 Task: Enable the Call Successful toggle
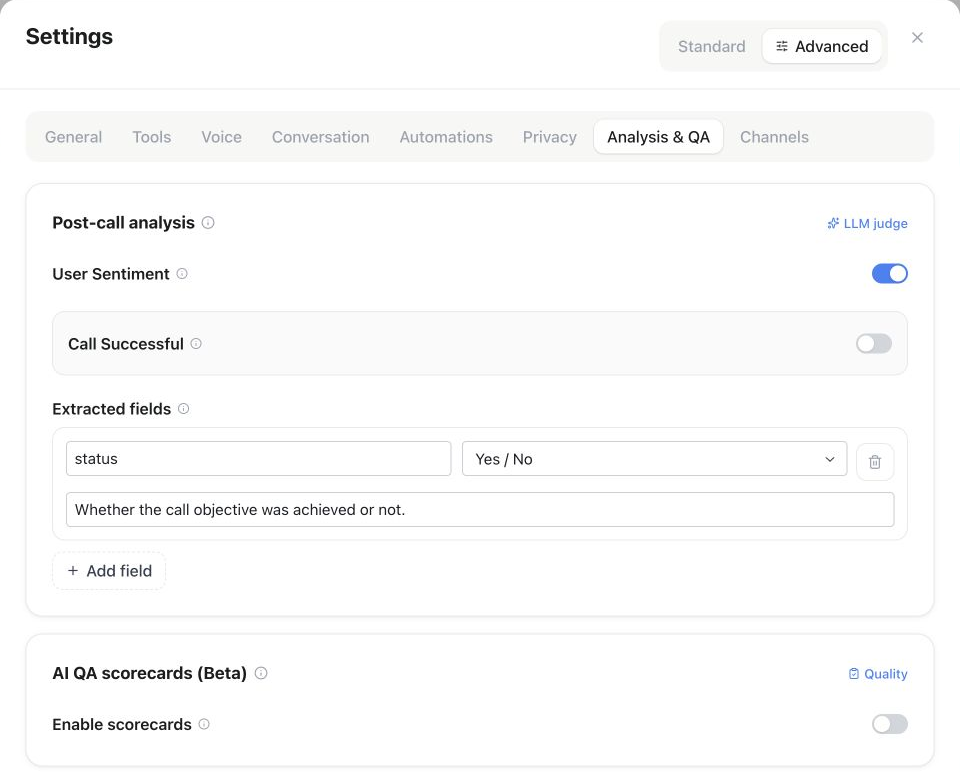coord(873,343)
